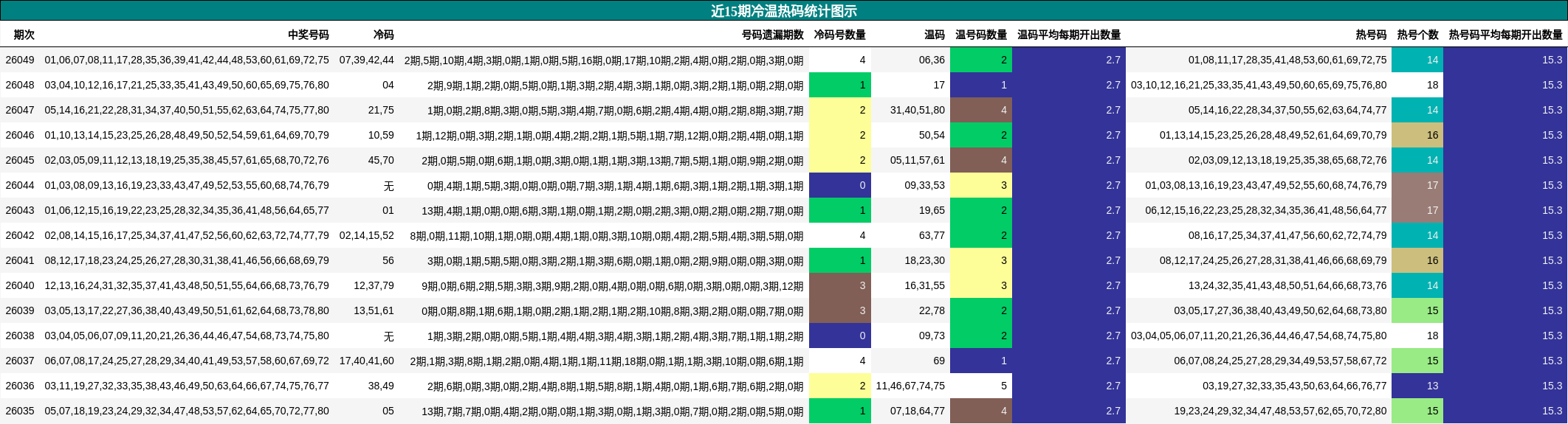Click cold code cell 10,59
The width and height of the screenshot is (1568, 424).
[381, 135]
